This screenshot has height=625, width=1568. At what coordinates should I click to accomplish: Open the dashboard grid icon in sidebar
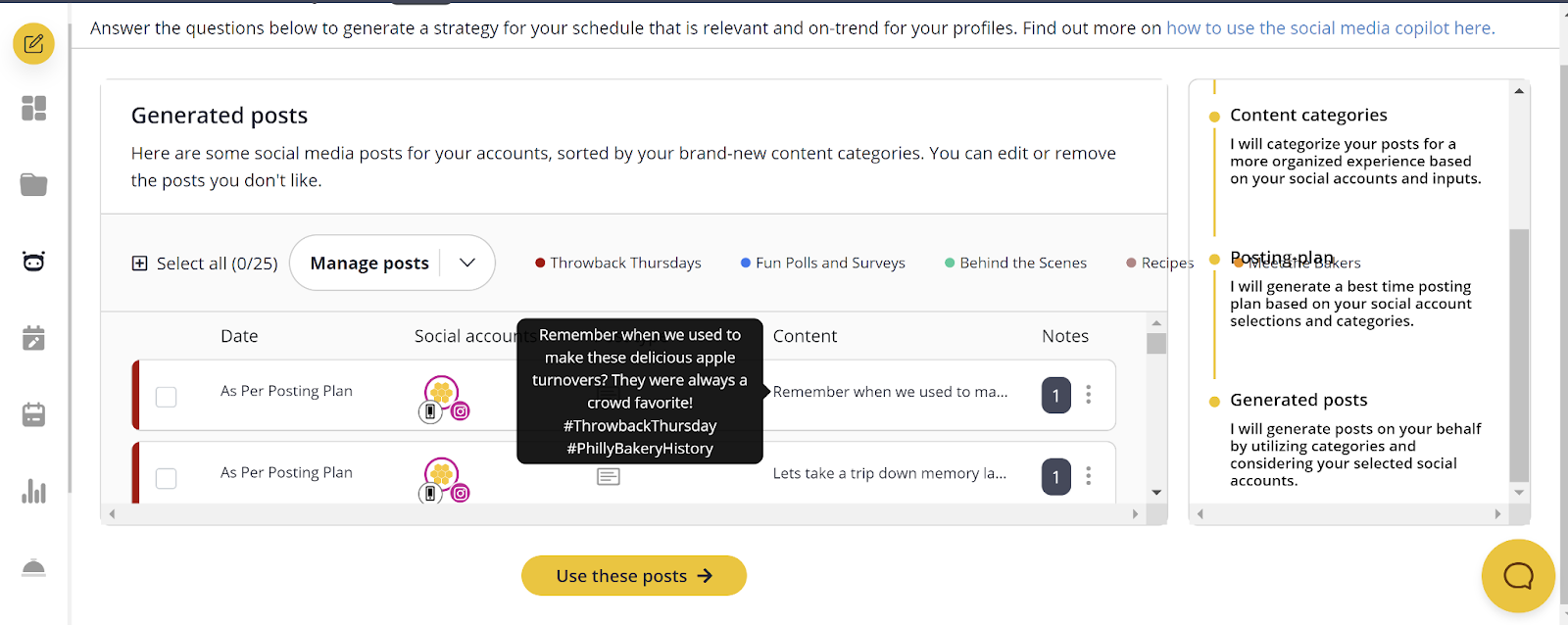[x=33, y=108]
